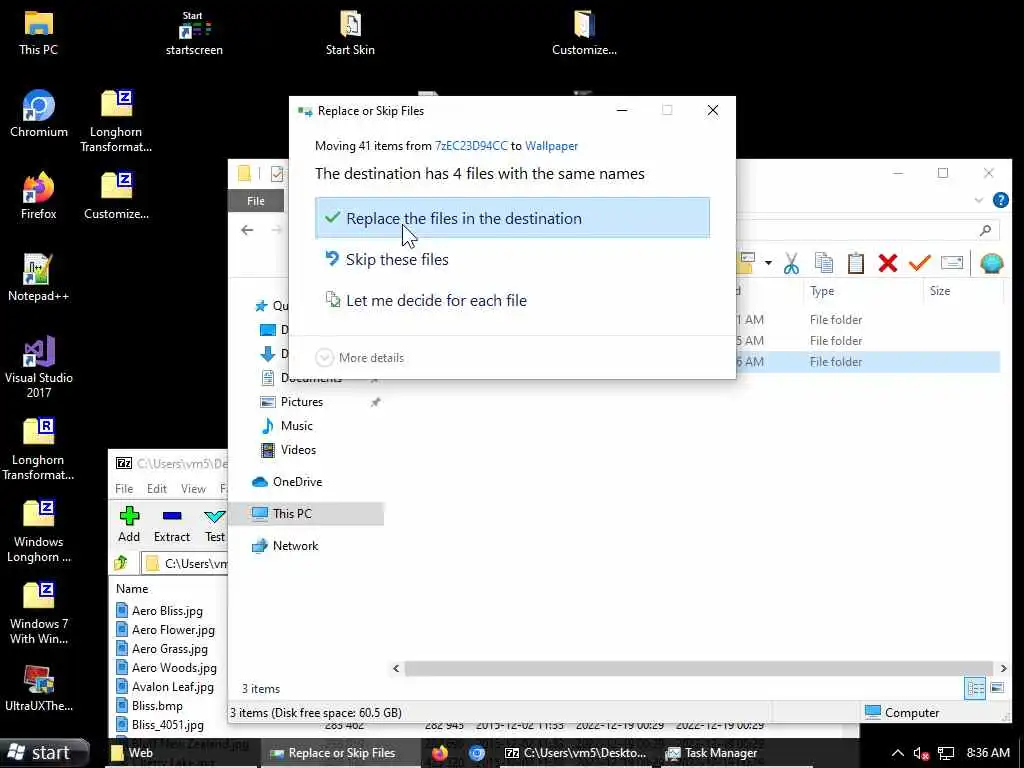The image size is (1024, 768).
Task: Select Videos in the navigation pane
Action: click(x=298, y=450)
